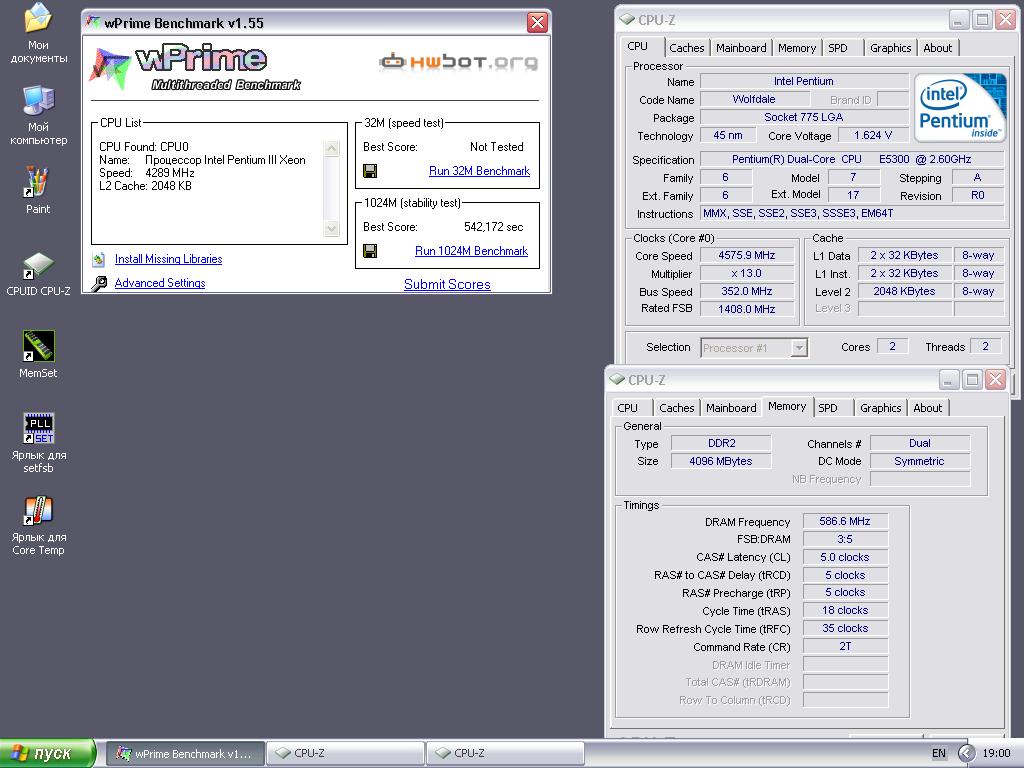Open the Start menu (пуск)
Image resolution: width=1024 pixels, height=768 pixels.
pyautogui.click(x=47, y=753)
